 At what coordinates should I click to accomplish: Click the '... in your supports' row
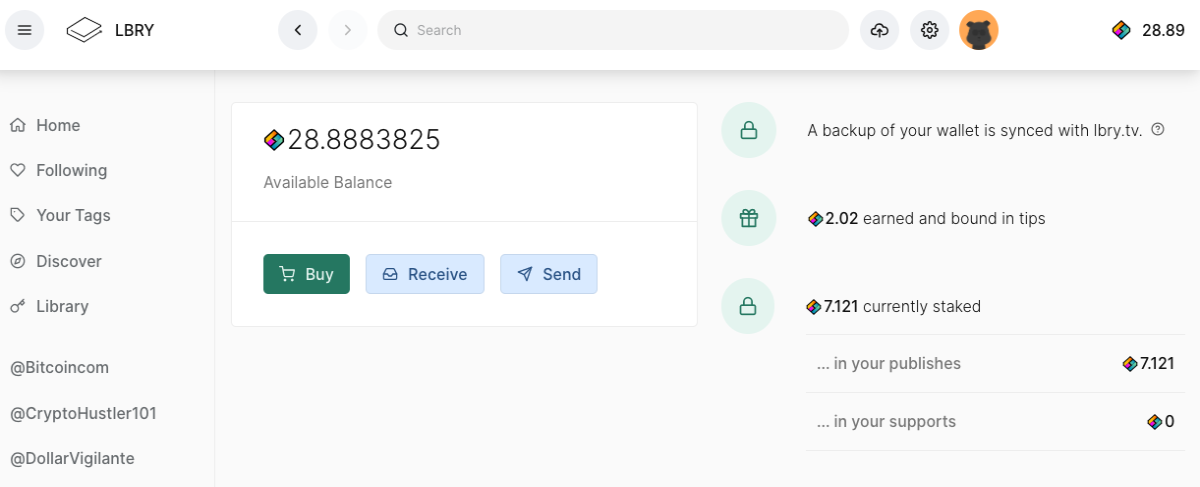coord(995,421)
